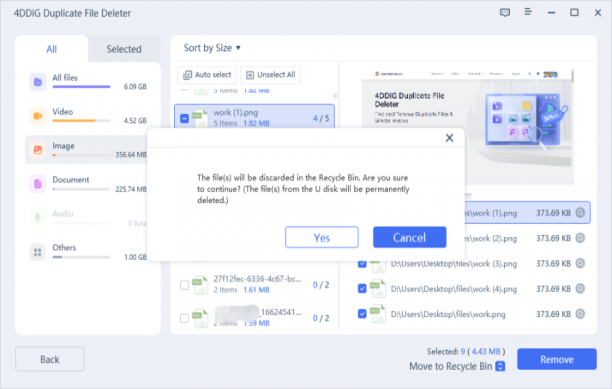Click the All files category icon
The height and width of the screenshot is (389, 612).
(x=38, y=82)
